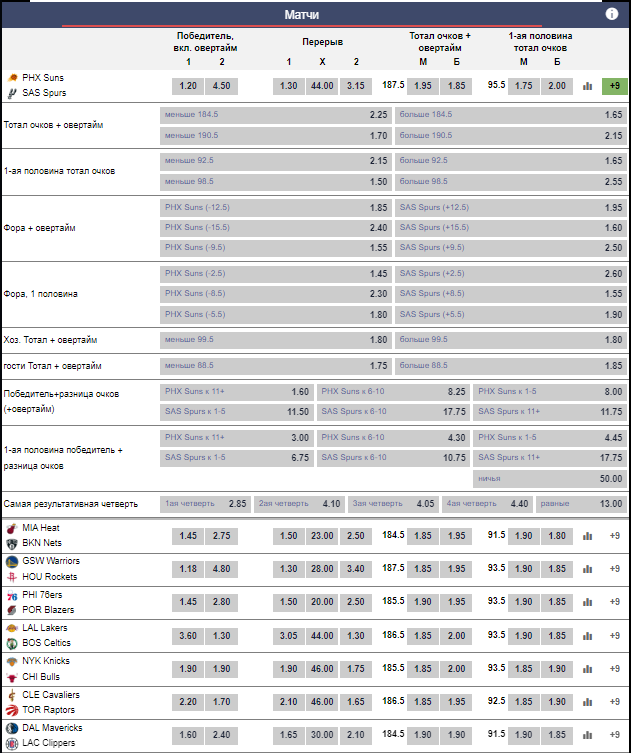Click stats bar icon in LAL Lakers row
The height and width of the screenshot is (753, 631).
587,635
